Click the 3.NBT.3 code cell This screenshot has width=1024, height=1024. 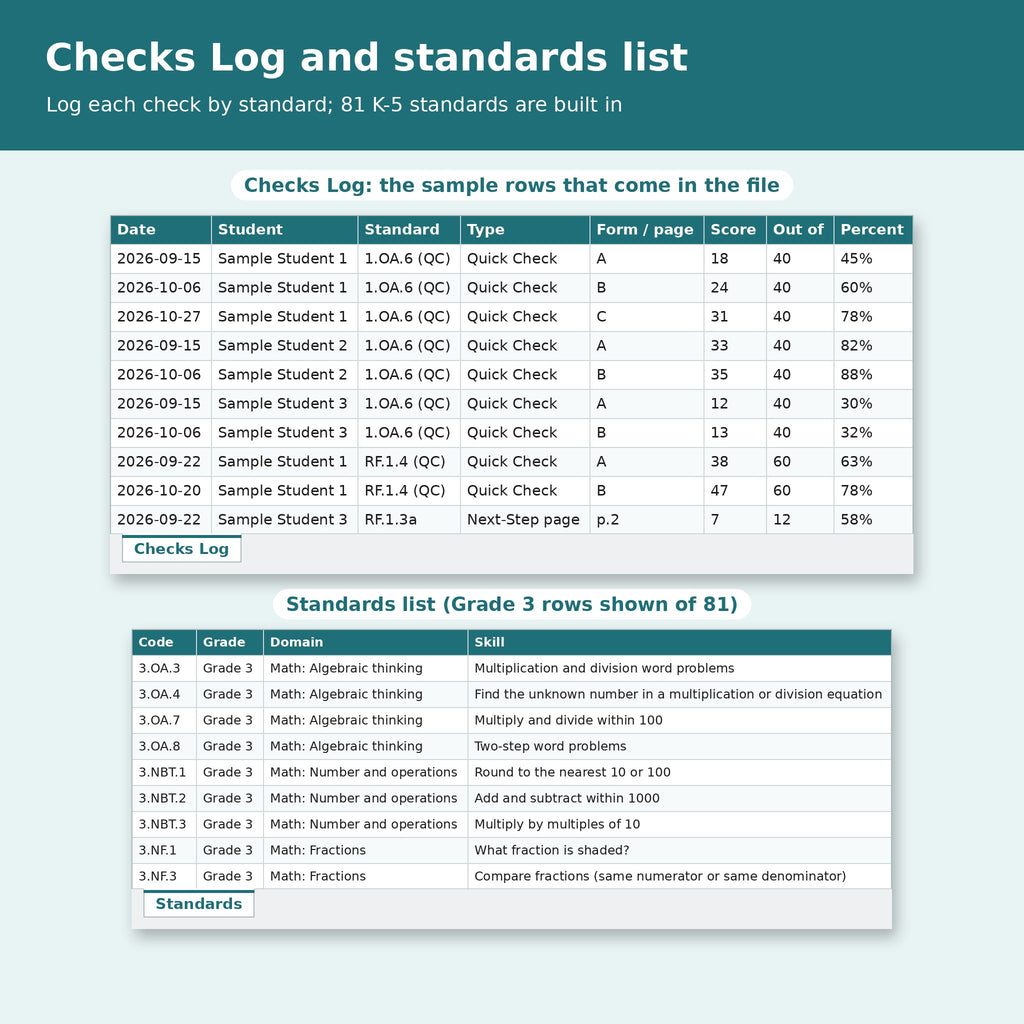(x=164, y=825)
